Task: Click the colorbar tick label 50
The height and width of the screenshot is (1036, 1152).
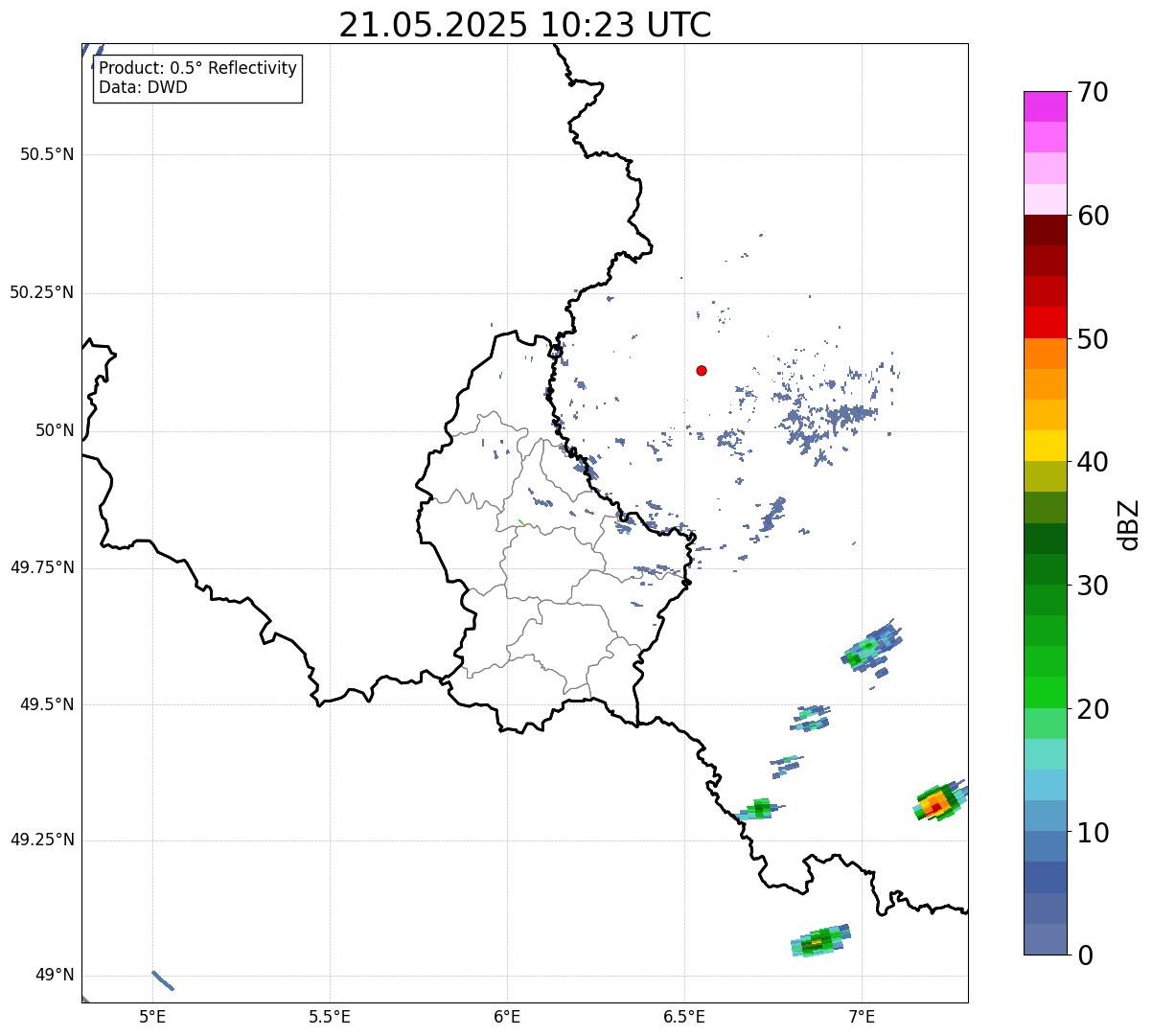Action: point(1093,339)
